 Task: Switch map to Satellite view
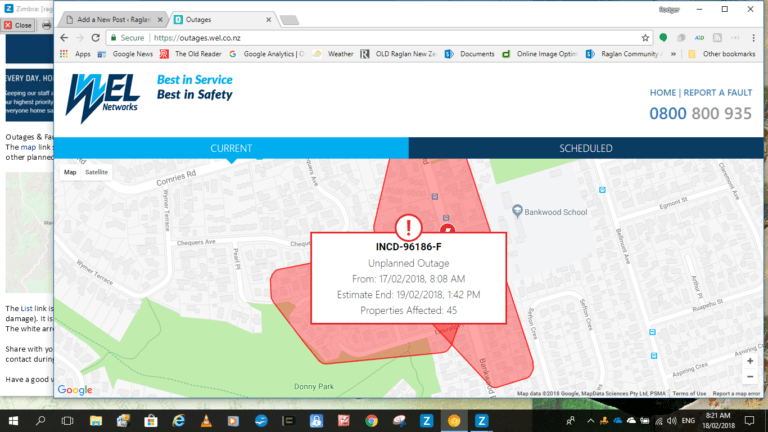96,172
